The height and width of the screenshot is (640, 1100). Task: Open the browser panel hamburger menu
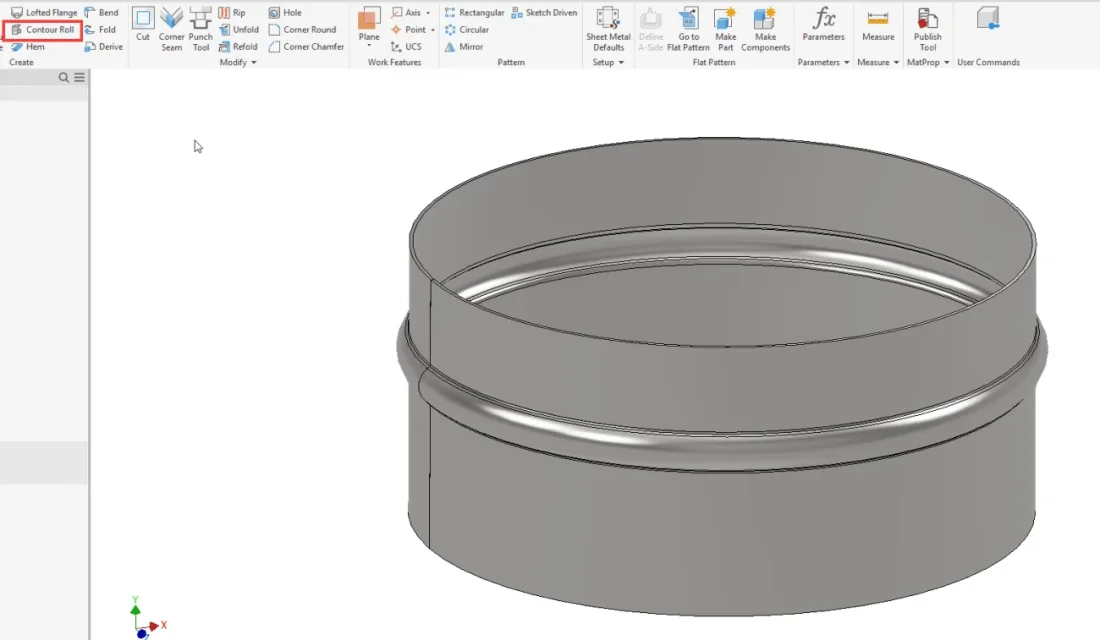point(79,77)
